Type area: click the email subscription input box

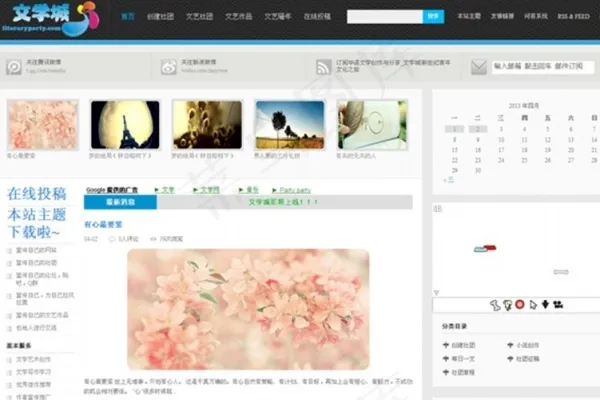pyautogui.click(x=540, y=67)
